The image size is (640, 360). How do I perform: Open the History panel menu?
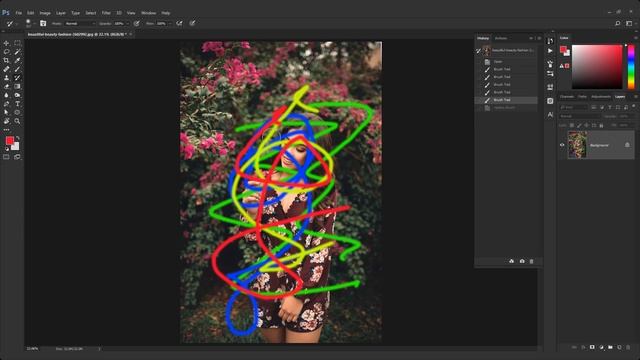(x=539, y=38)
